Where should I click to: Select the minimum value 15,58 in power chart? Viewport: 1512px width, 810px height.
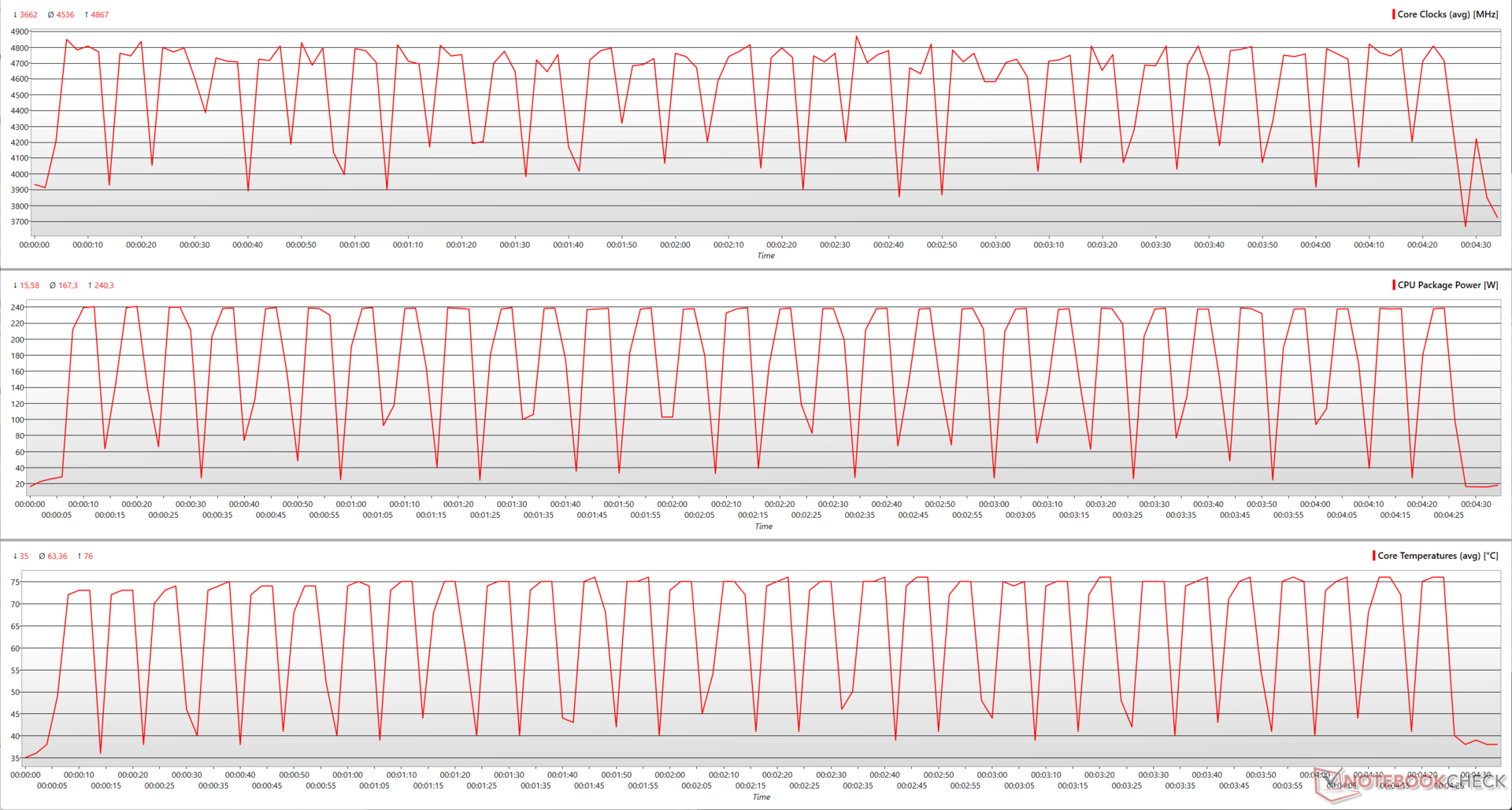(28, 286)
